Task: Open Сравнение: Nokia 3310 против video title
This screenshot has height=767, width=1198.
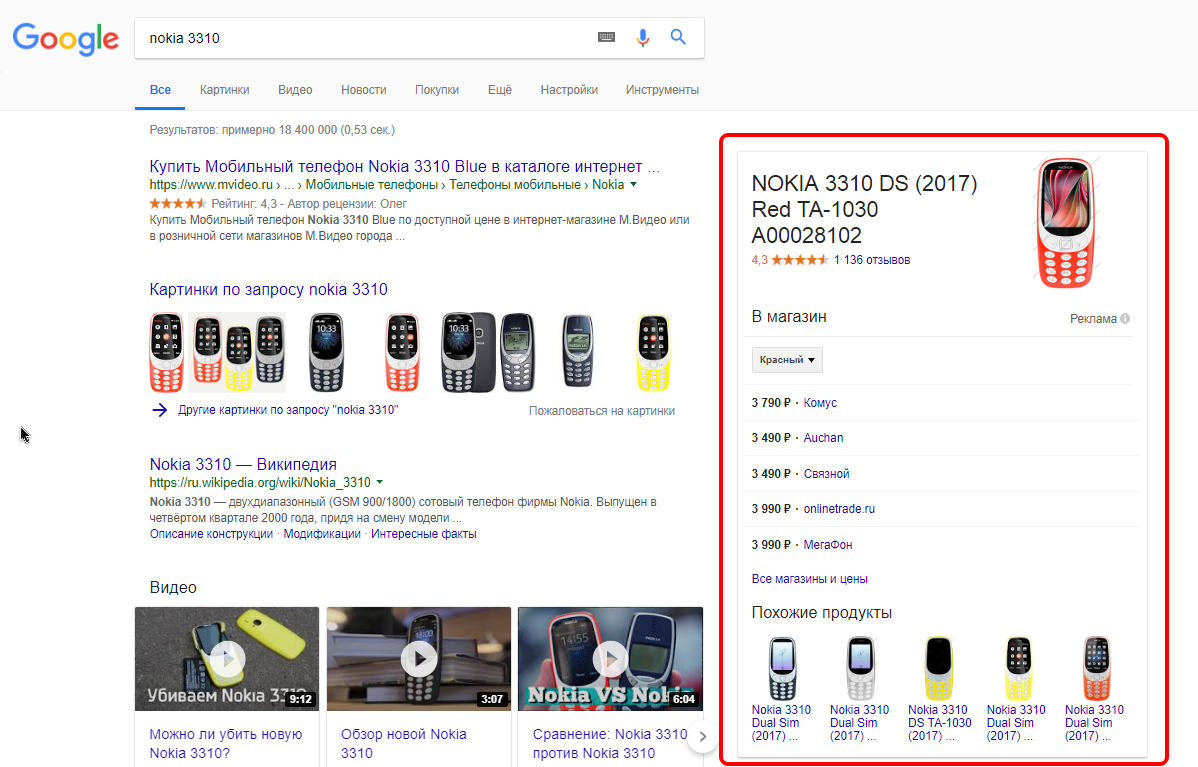Action: pyautogui.click(x=610, y=743)
